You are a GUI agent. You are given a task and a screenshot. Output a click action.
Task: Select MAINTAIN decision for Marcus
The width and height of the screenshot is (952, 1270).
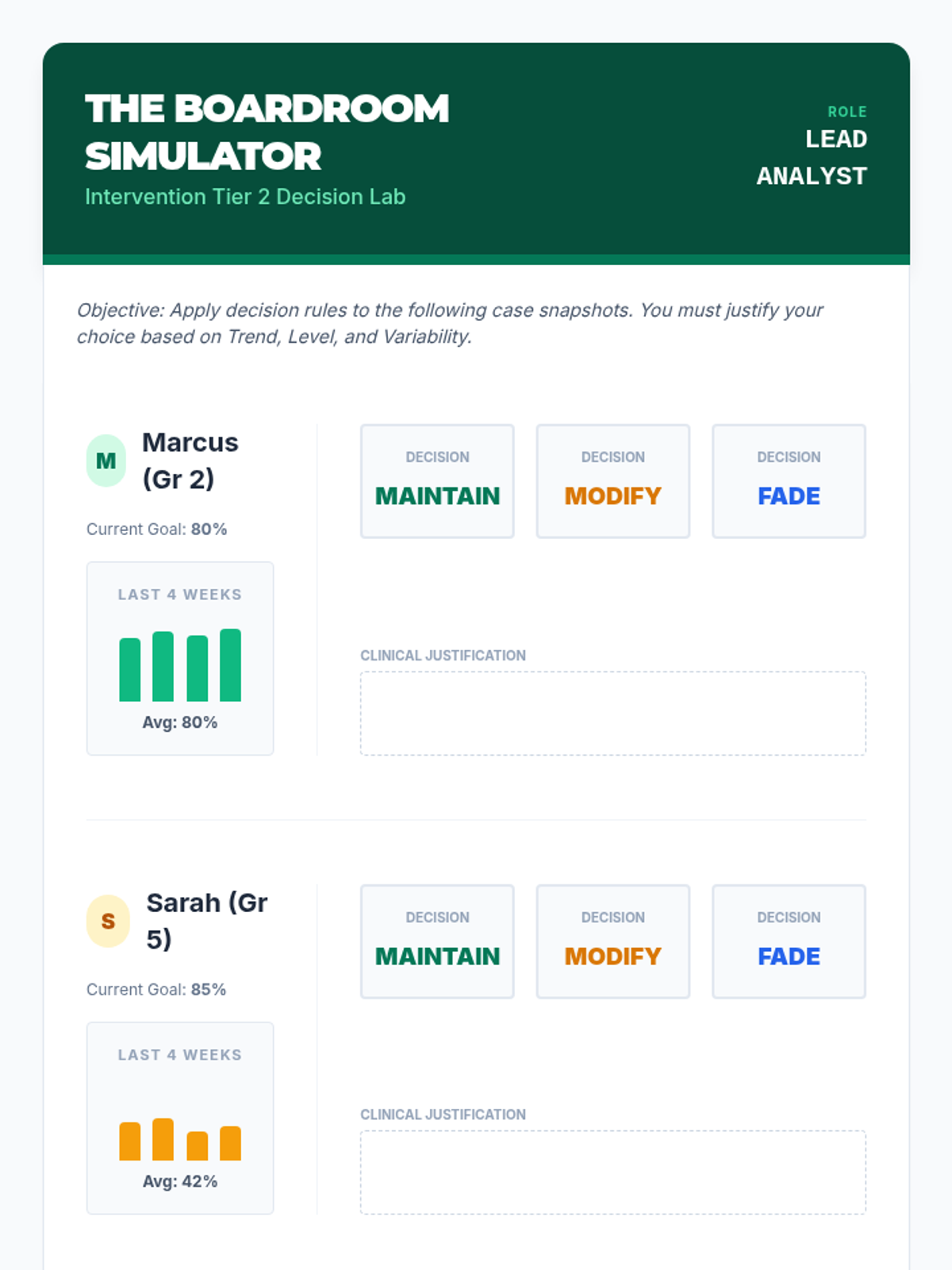[437, 481]
